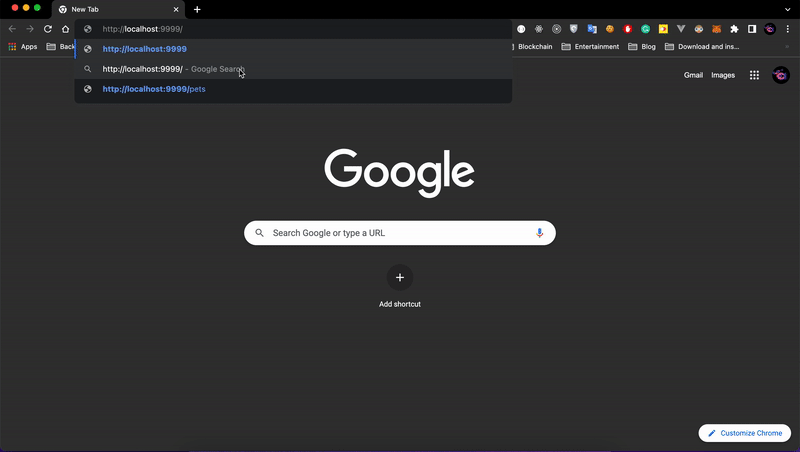Screen dimensions: 800x452
Task: Open the Google account avatar on page
Action: [x=781, y=75]
